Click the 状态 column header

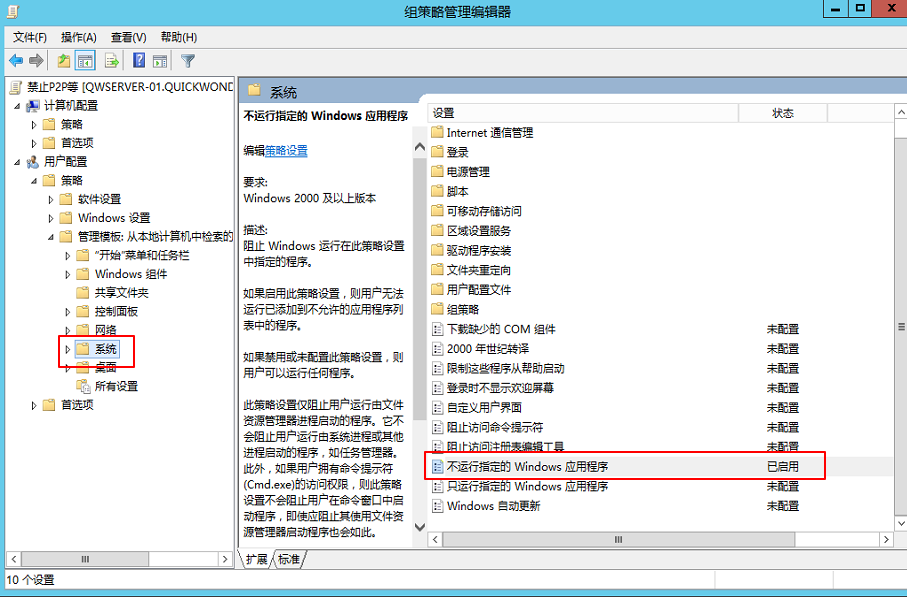pos(783,113)
